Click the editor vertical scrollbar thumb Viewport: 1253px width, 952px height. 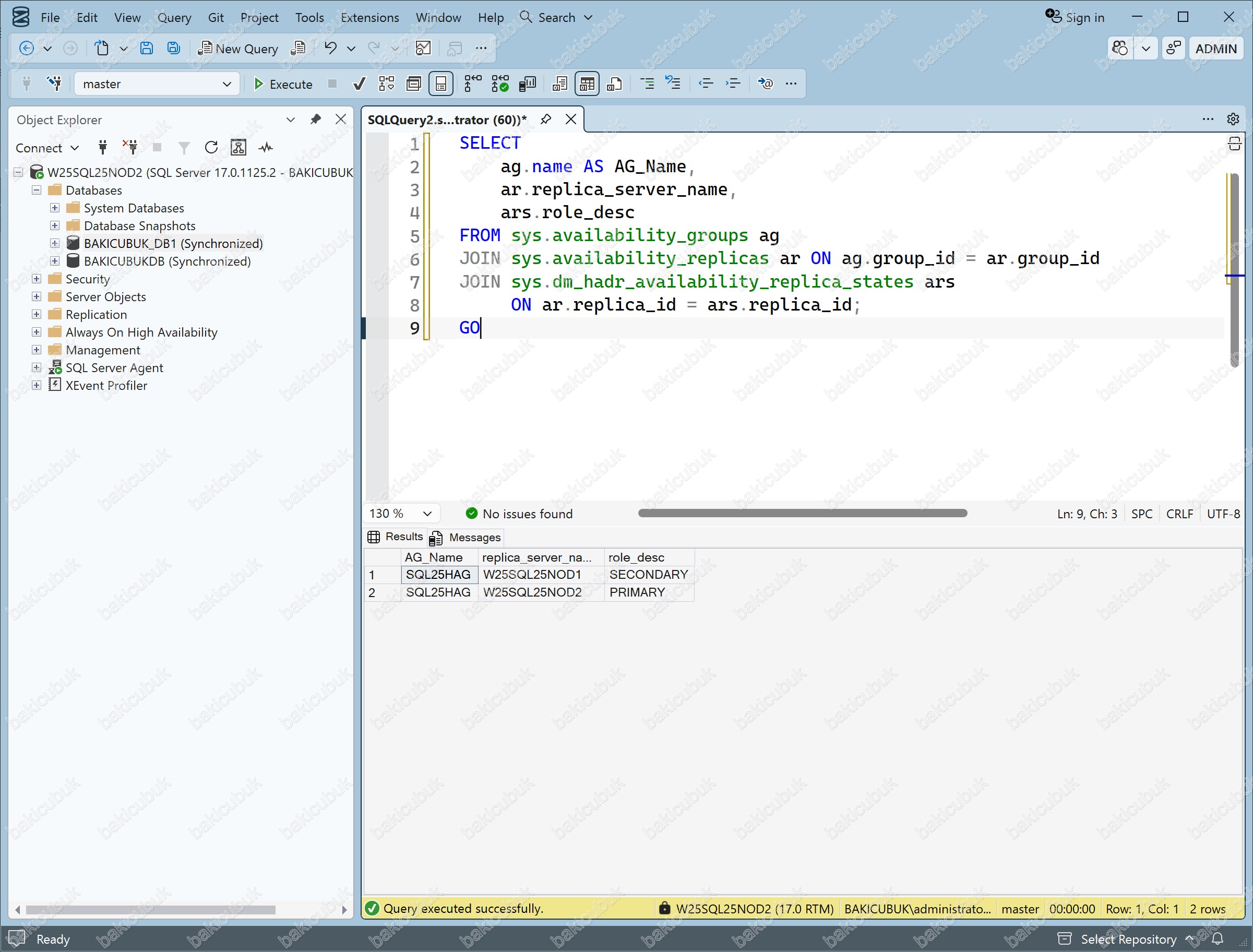point(1234,269)
